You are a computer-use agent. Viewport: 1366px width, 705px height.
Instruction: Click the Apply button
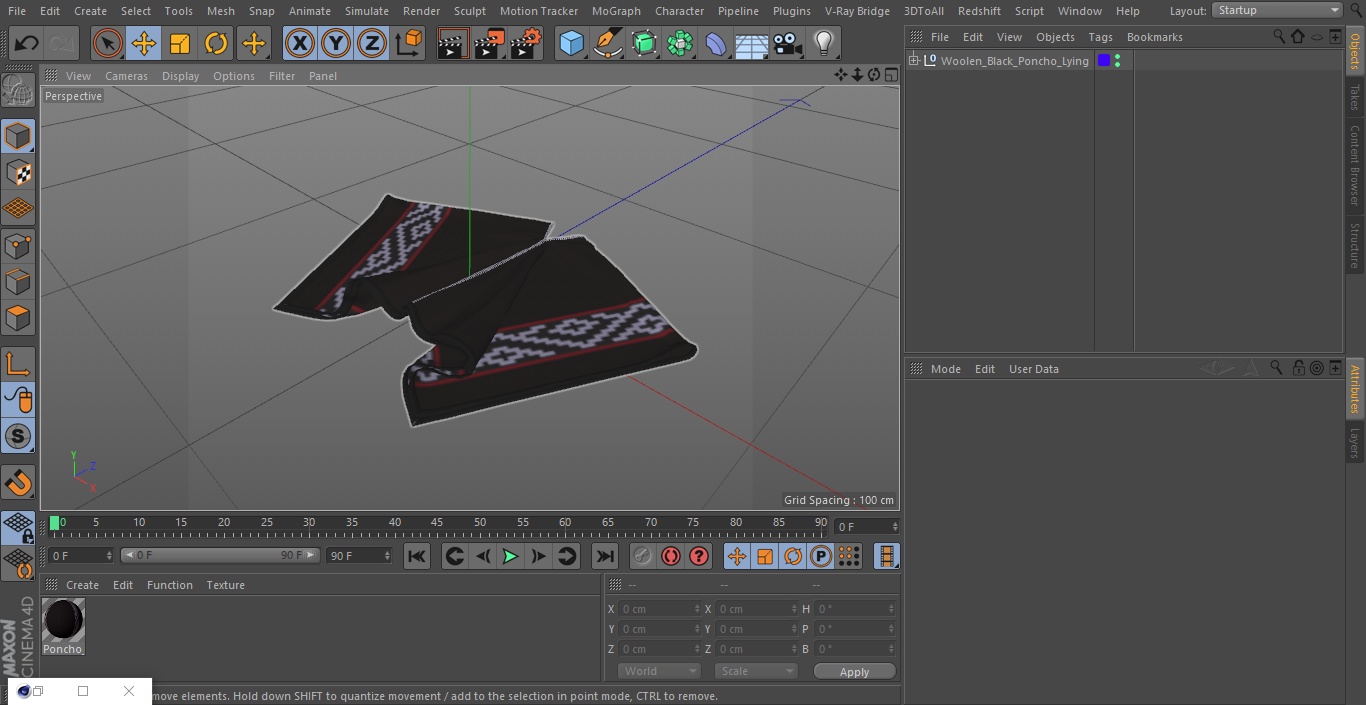[854, 672]
